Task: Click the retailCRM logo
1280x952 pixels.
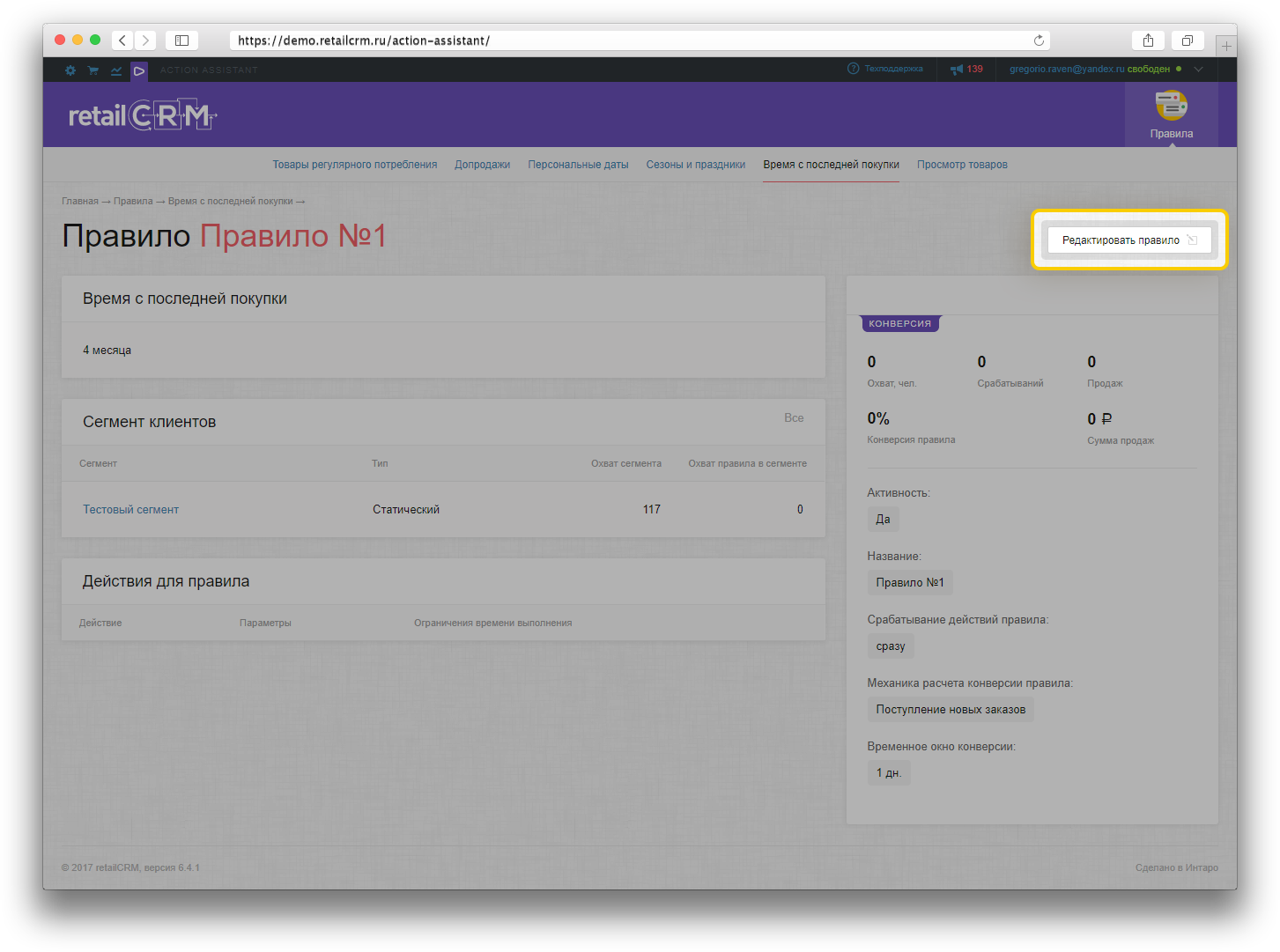Action: [x=143, y=115]
